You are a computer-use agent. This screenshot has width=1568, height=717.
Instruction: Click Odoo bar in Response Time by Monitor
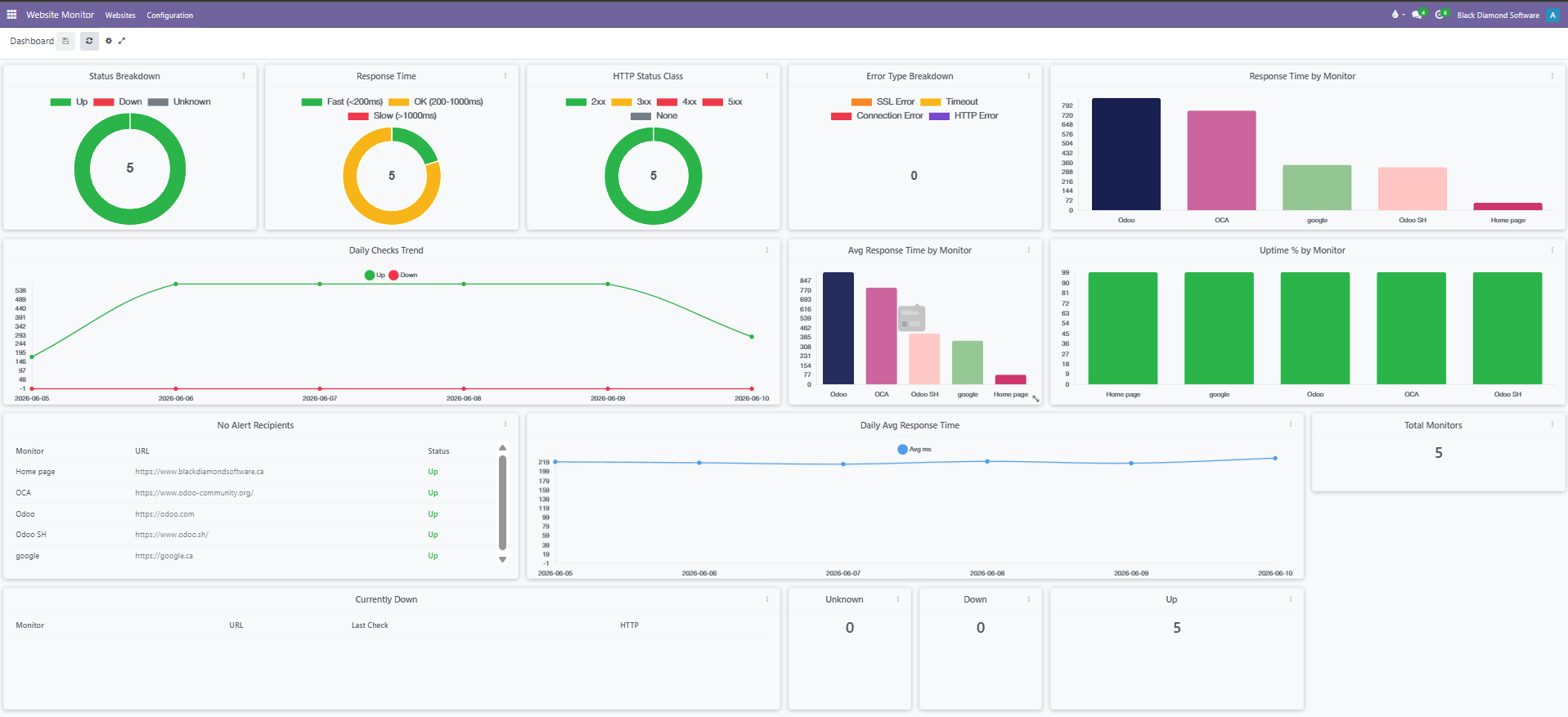(1126, 155)
